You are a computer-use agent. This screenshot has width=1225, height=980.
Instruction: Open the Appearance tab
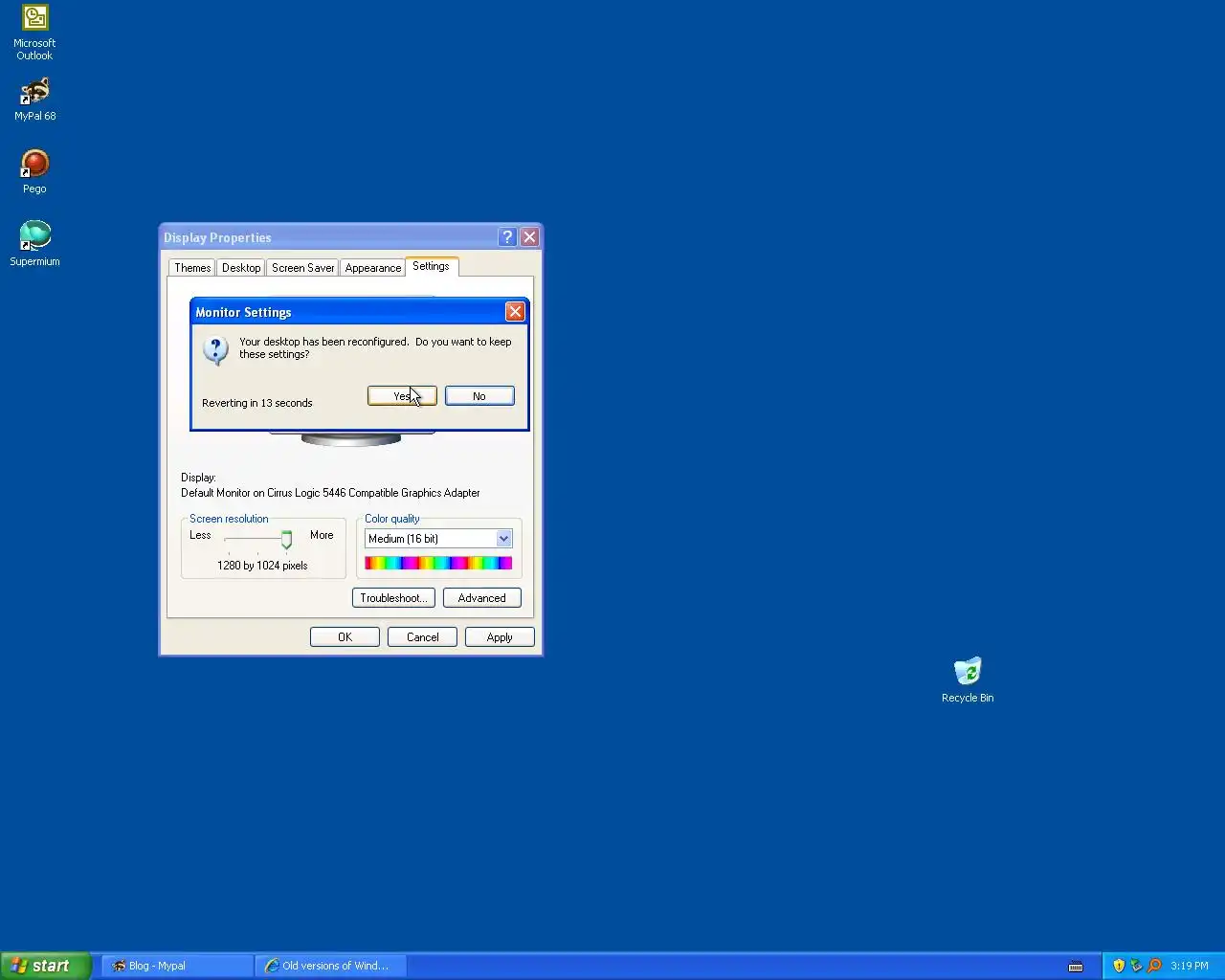pyautogui.click(x=373, y=268)
